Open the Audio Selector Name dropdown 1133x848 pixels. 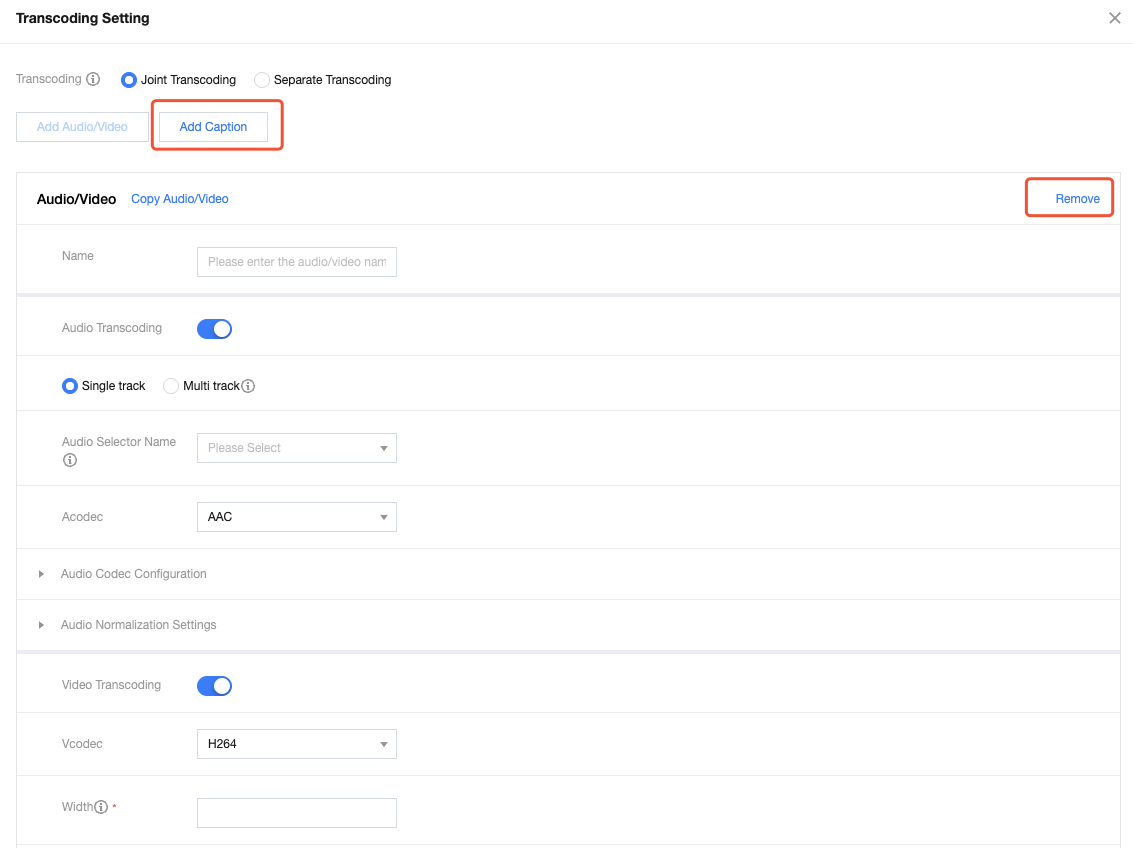[296, 448]
